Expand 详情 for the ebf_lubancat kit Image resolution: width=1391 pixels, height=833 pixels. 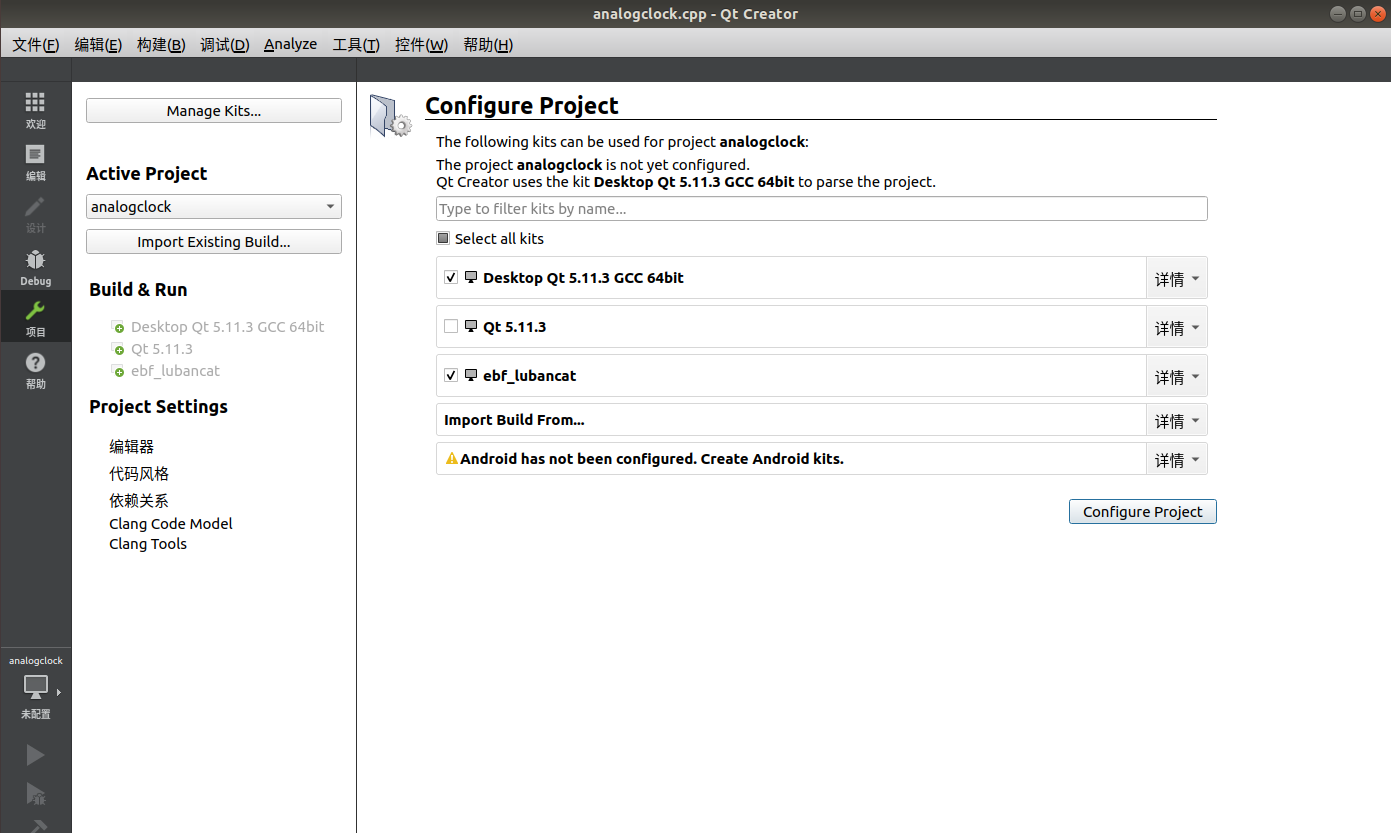pos(1176,376)
